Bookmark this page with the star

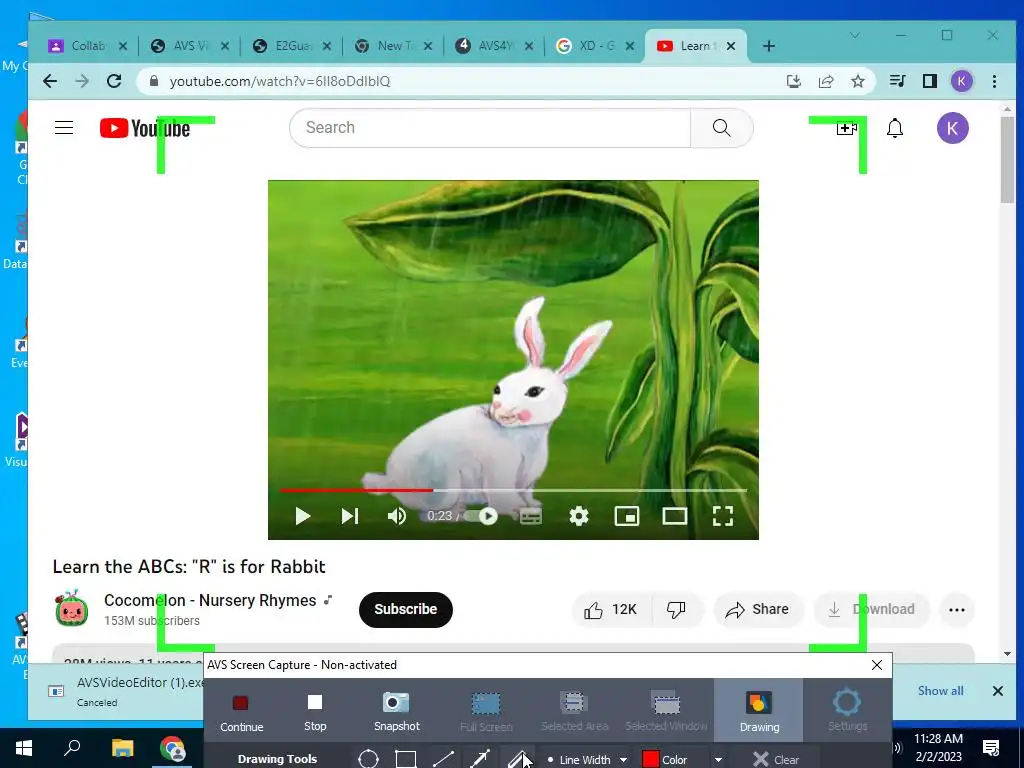pyautogui.click(x=857, y=81)
